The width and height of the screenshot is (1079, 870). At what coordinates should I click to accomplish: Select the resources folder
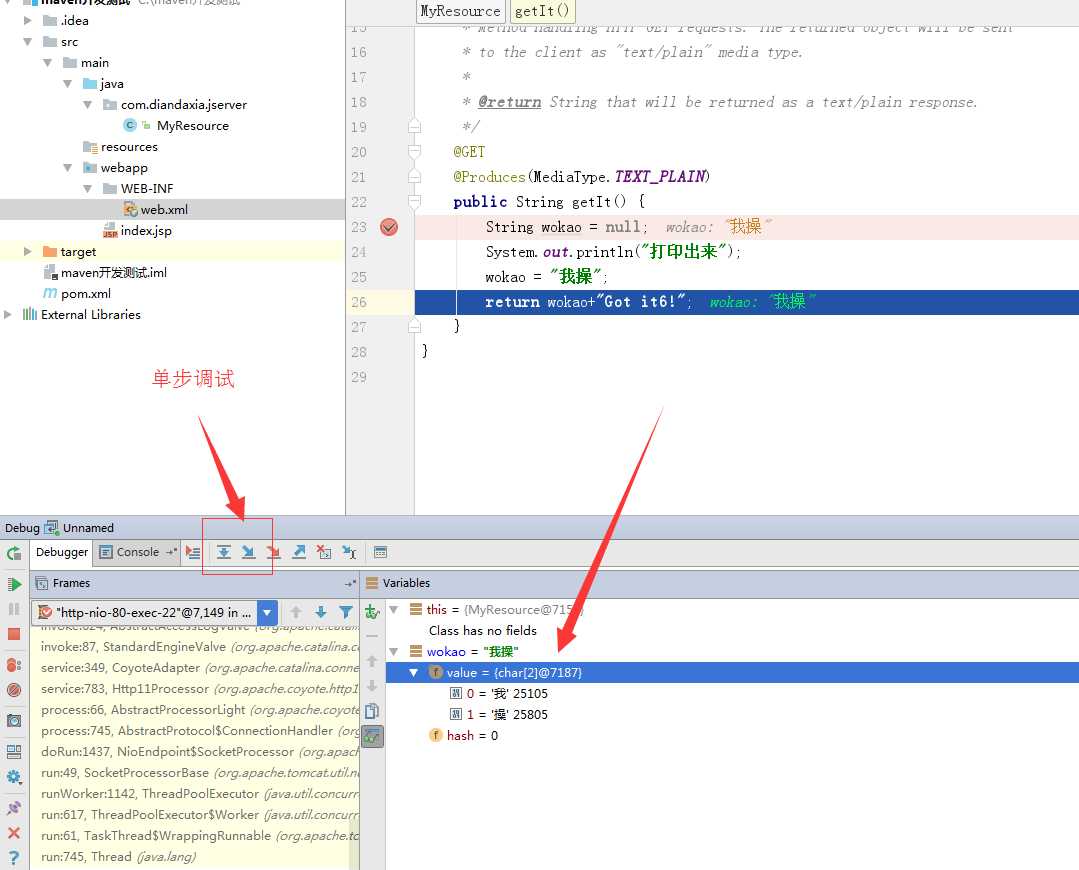click(x=129, y=147)
